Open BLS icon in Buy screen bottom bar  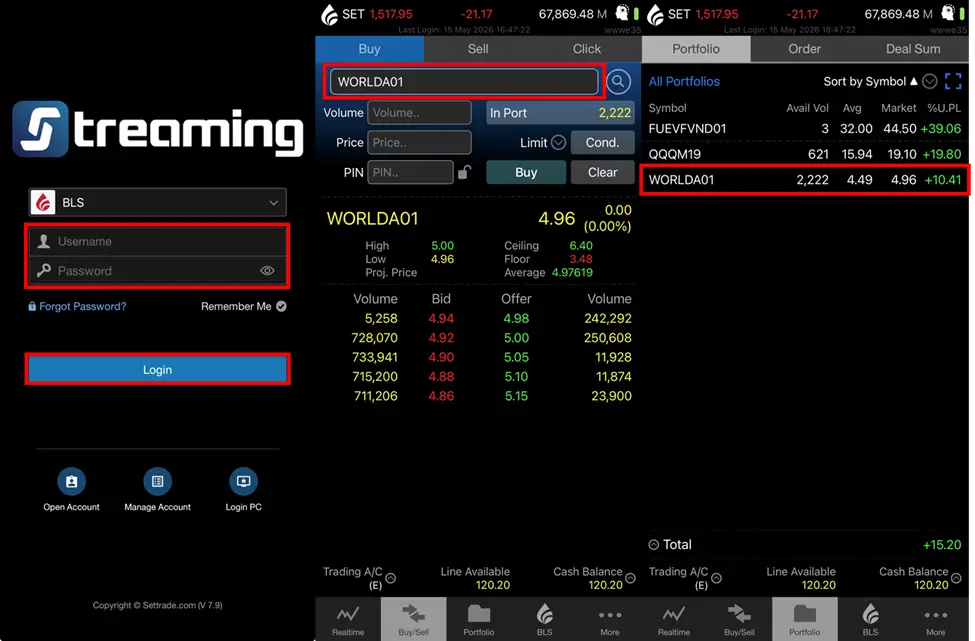(x=545, y=620)
